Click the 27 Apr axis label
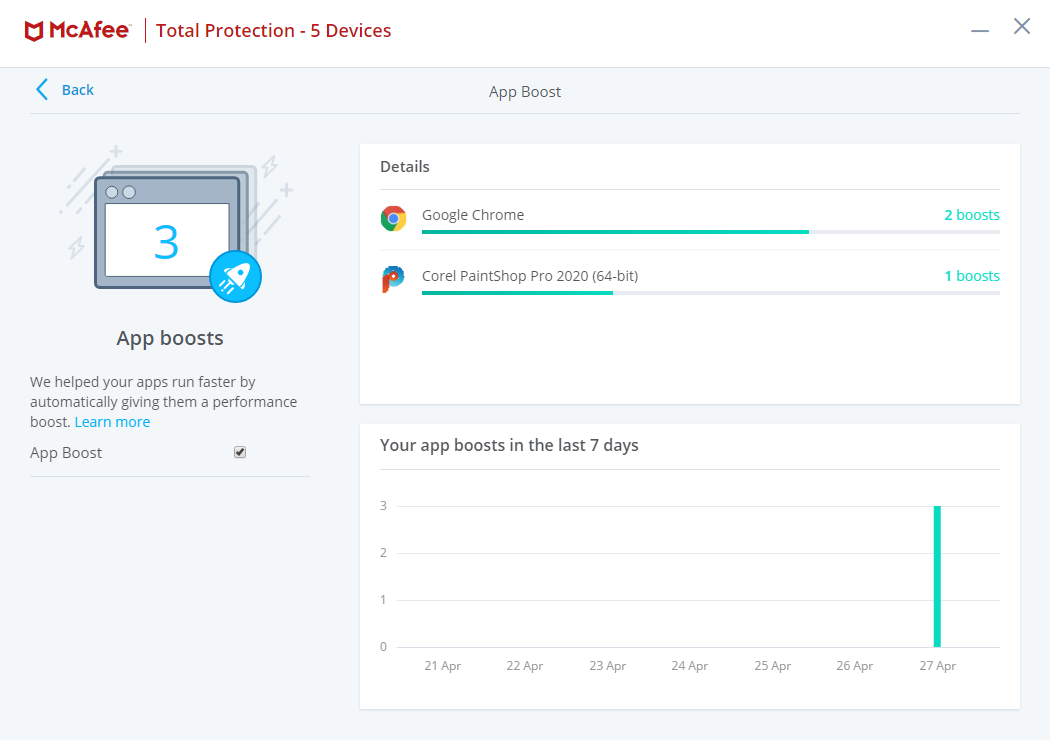Image resolution: width=1050 pixels, height=740 pixels. [938, 666]
